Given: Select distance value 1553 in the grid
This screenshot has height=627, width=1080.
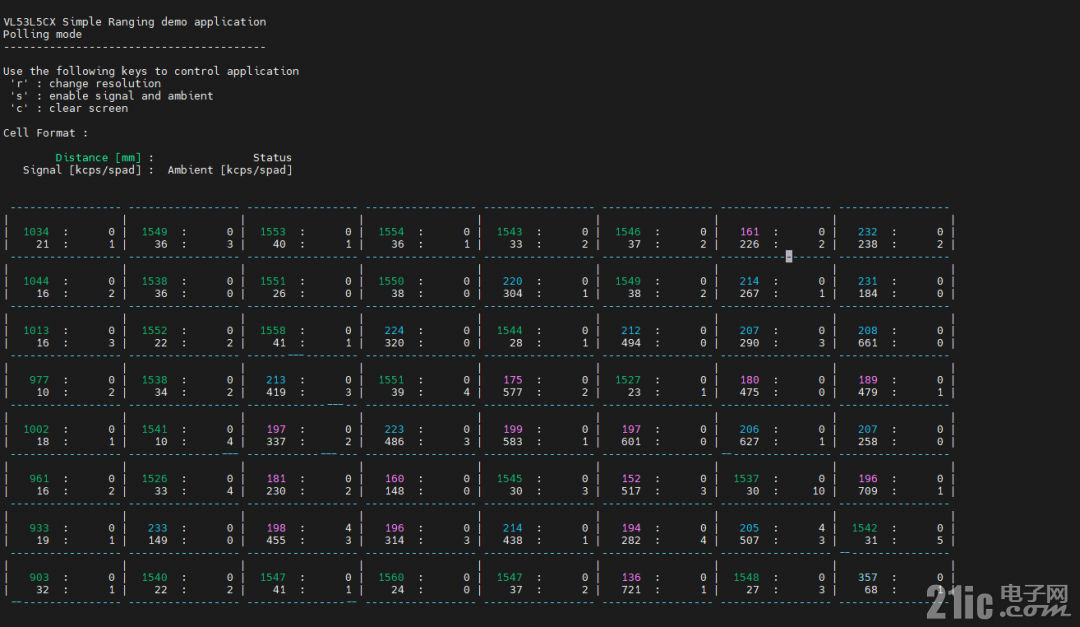Looking at the screenshot, I should (x=273, y=232).
